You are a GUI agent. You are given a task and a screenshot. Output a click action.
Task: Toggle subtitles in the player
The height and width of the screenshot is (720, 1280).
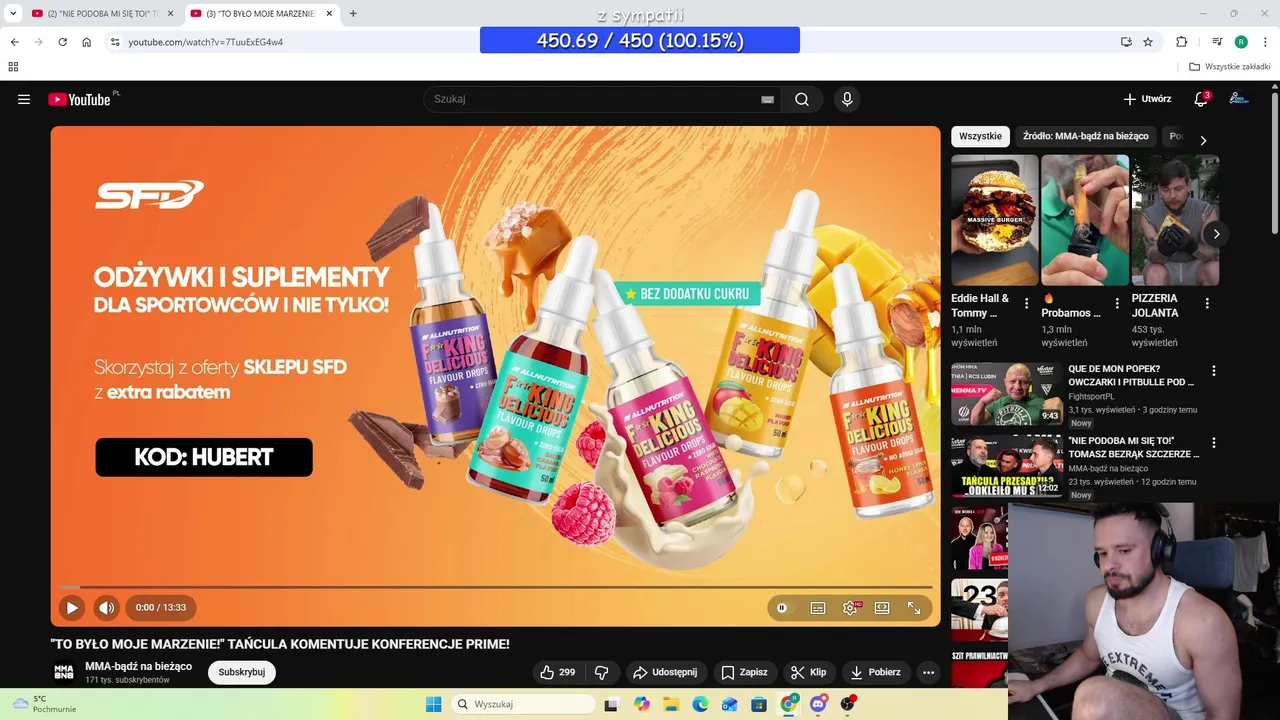[818, 608]
